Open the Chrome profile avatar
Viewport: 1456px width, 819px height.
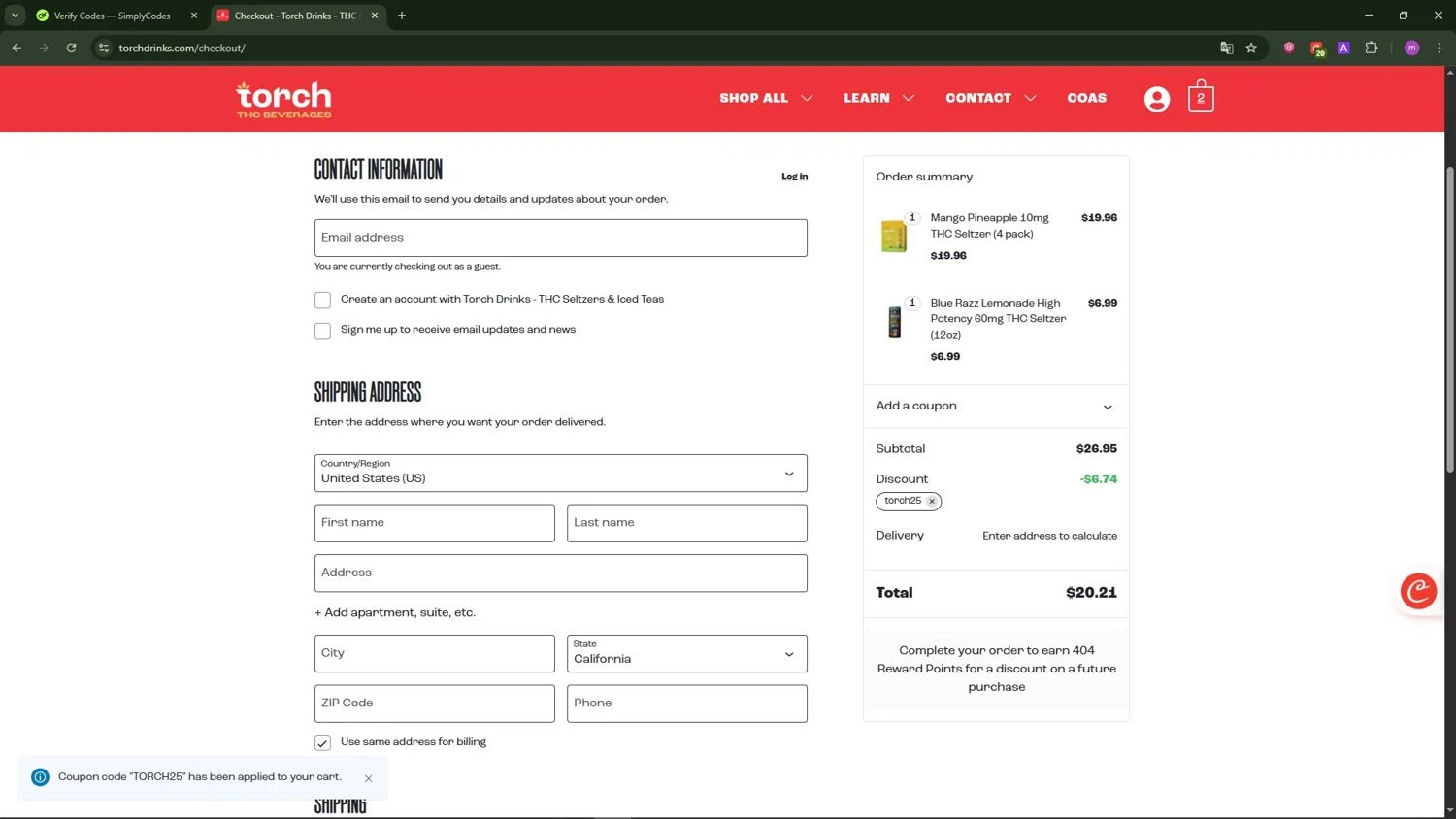click(x=1412, y=48)
